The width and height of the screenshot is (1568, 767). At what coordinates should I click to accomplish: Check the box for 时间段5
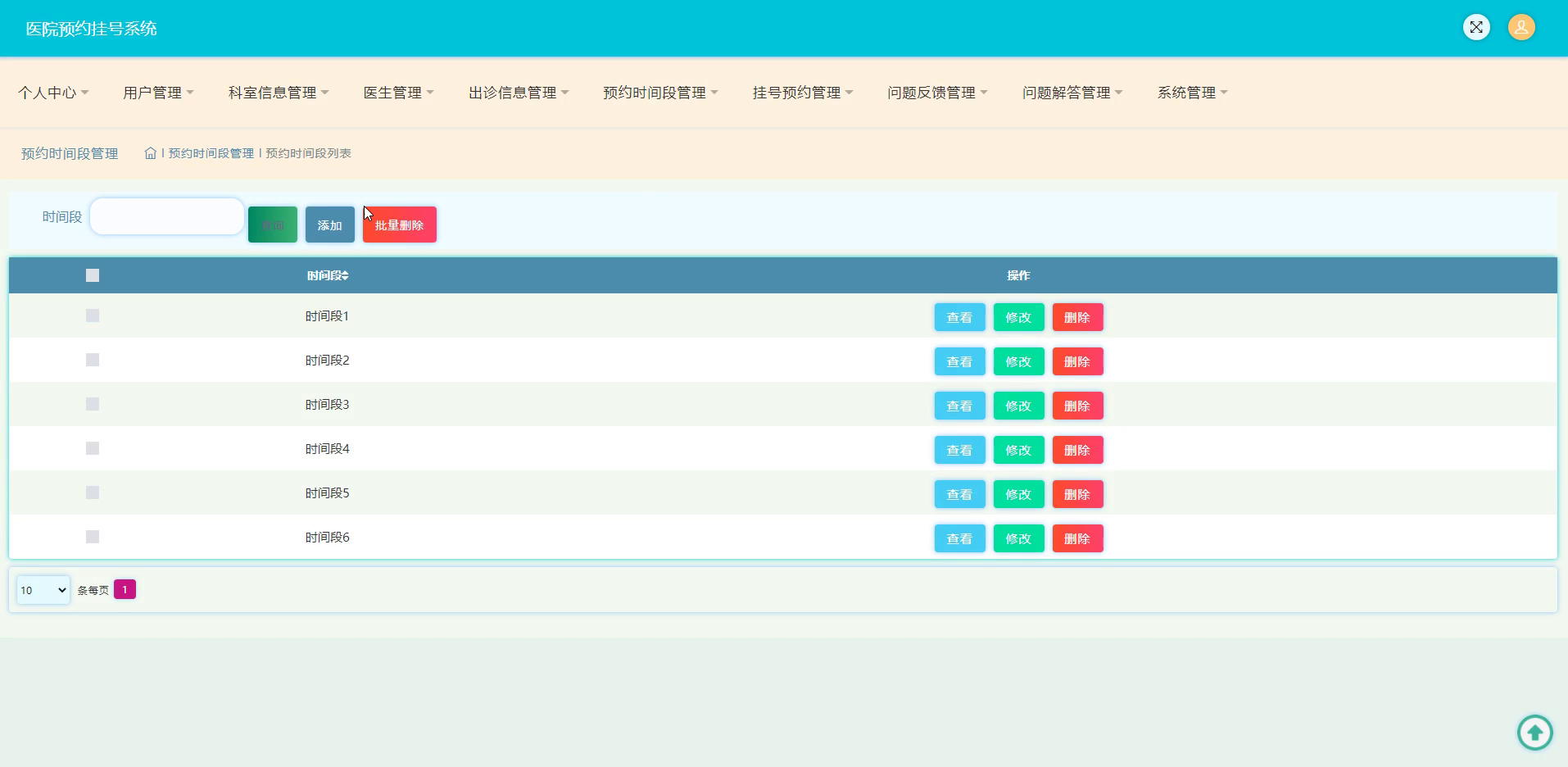93,492
